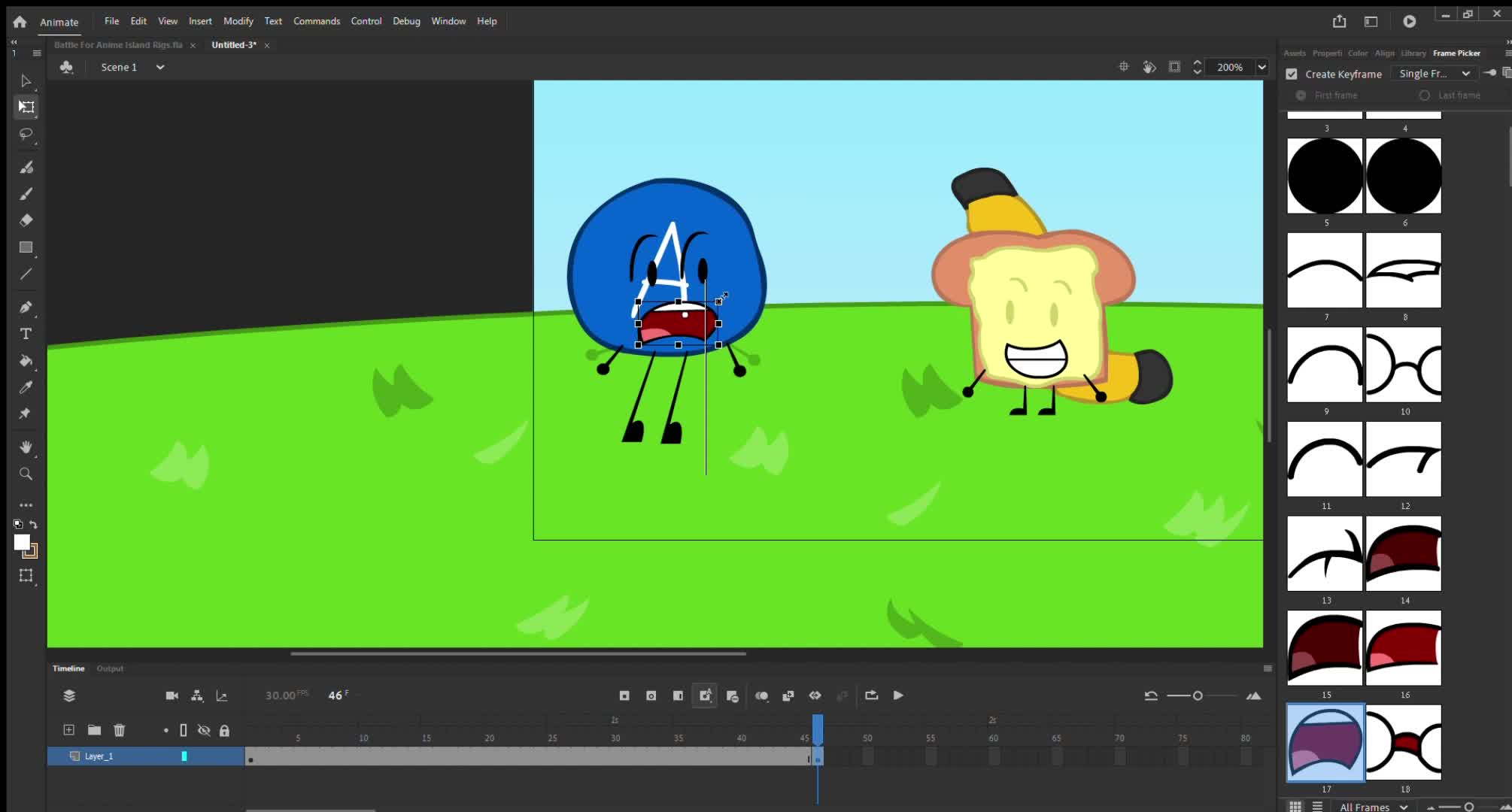Screen dimensions: 1512x812
Task: Switch to the Battle For Anime Island Rigs.fla tab
Action: tap(118, 45)
